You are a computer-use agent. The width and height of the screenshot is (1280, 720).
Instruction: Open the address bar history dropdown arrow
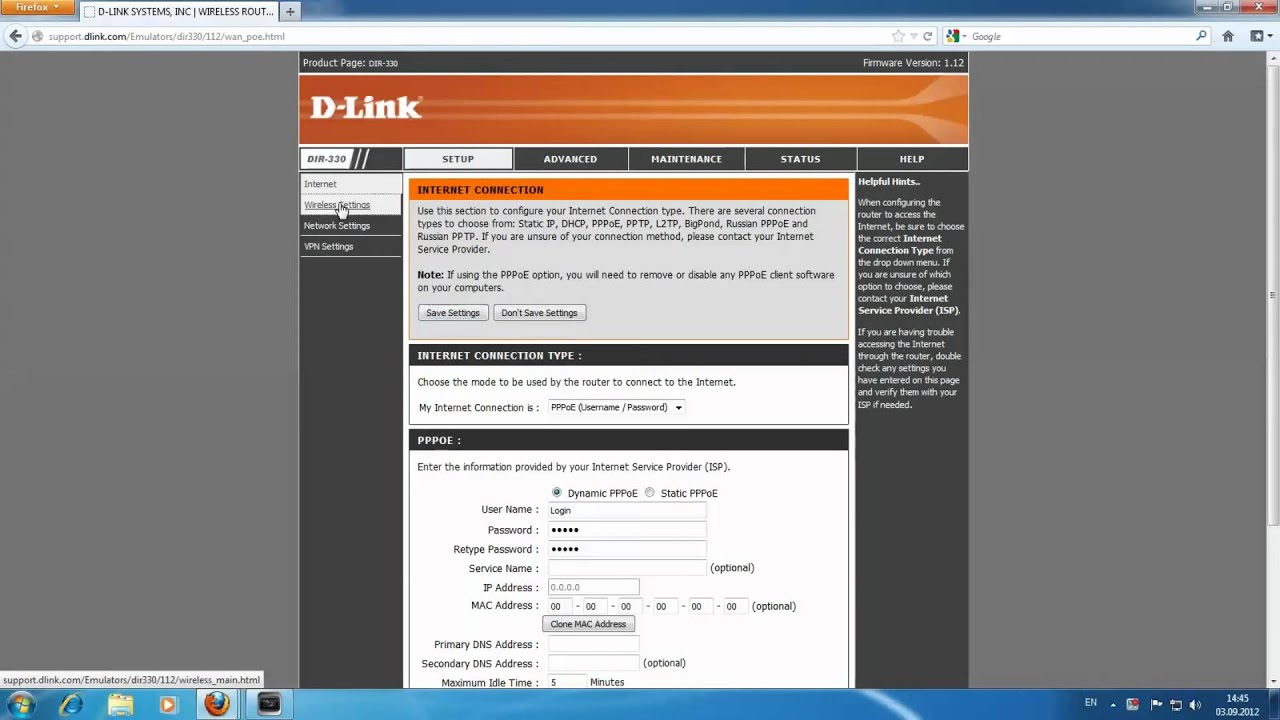click(913, 36)
